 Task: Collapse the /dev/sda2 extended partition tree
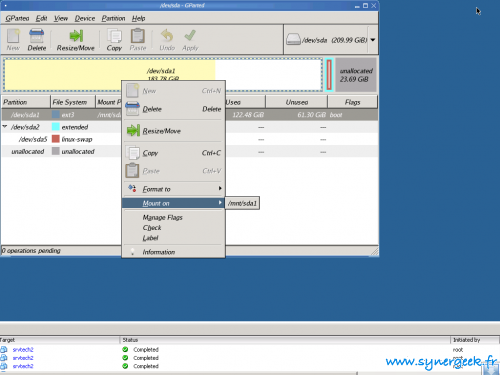coord(5,127)
